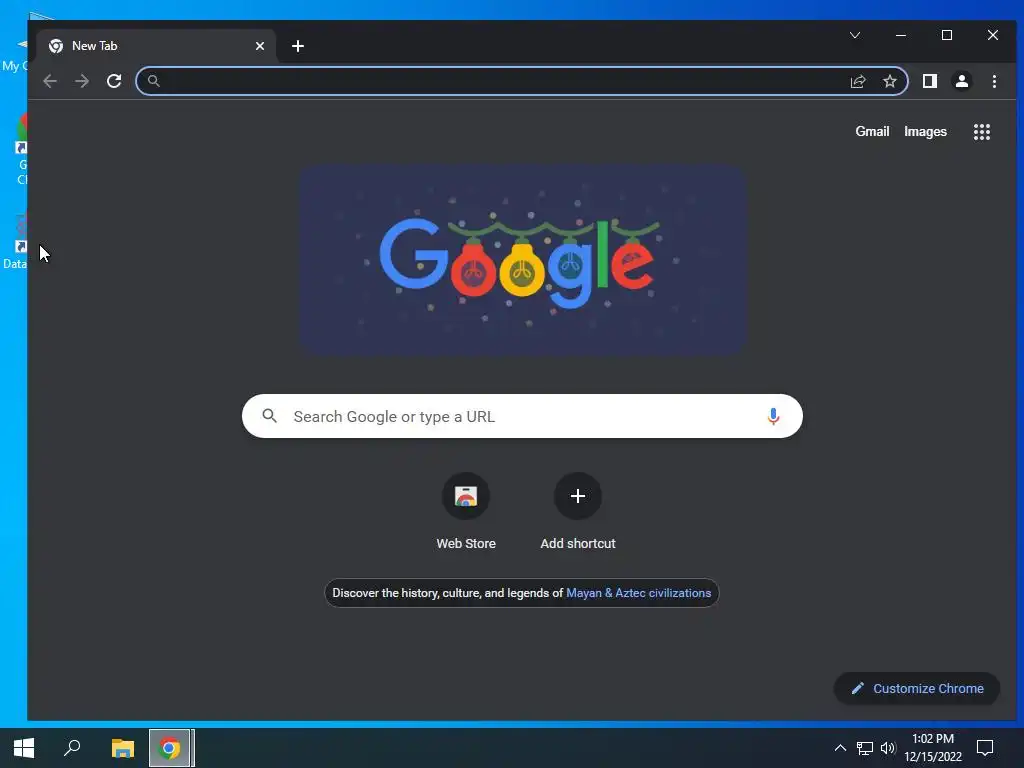The image size is (1024, 768).
Task: Show hidden system tray icons
Action: pyautogui.click(x=840, y=748)
